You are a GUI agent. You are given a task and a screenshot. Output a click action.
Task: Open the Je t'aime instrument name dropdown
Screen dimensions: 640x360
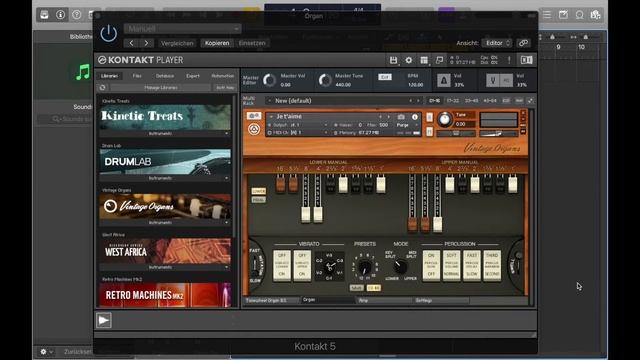(x=271, y=117)
